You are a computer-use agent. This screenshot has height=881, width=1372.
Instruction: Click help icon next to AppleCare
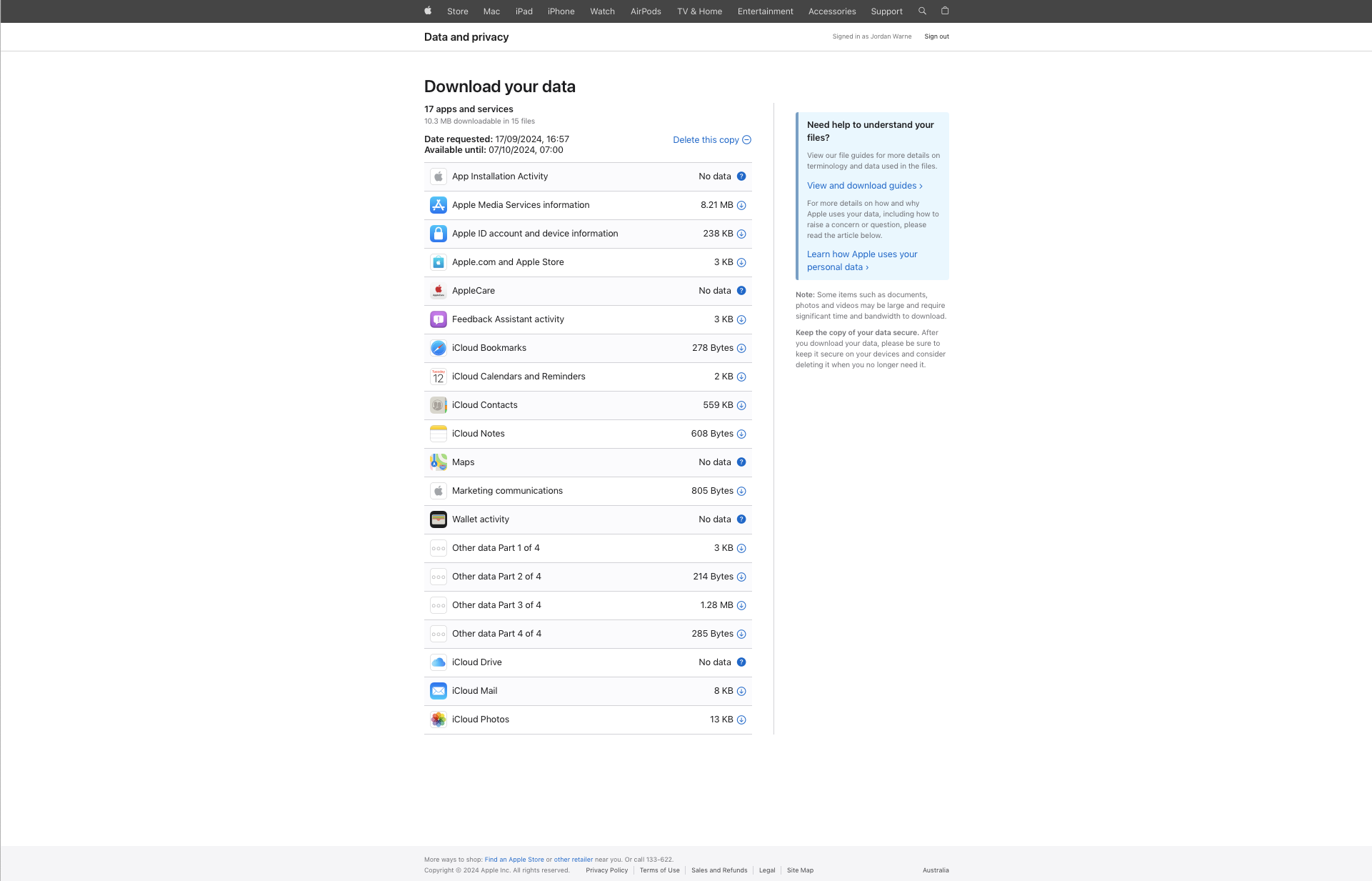click(x=741, y=291)
